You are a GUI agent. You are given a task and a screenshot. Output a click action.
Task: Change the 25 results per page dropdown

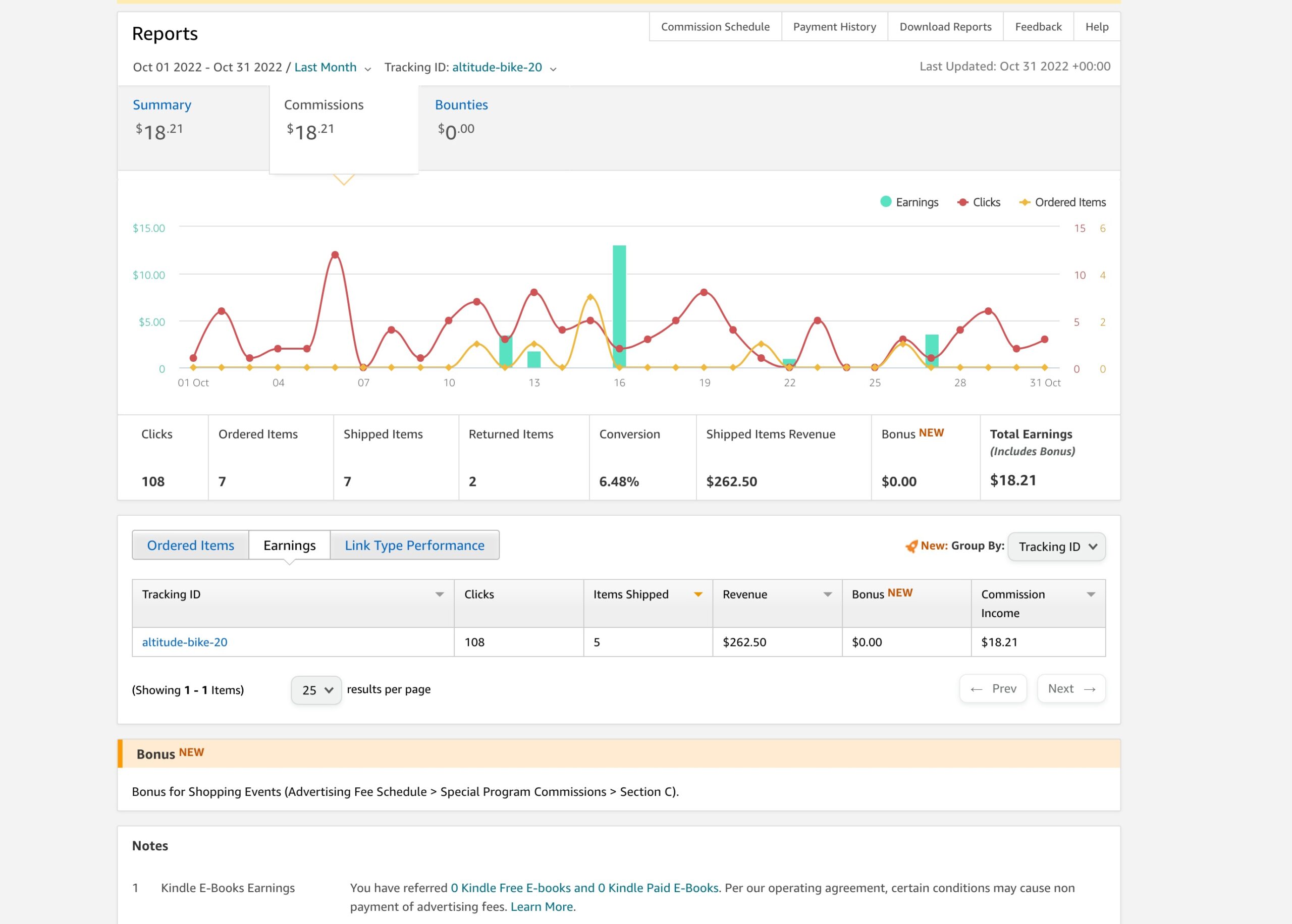pyautogui.click(x=316, y=690)
